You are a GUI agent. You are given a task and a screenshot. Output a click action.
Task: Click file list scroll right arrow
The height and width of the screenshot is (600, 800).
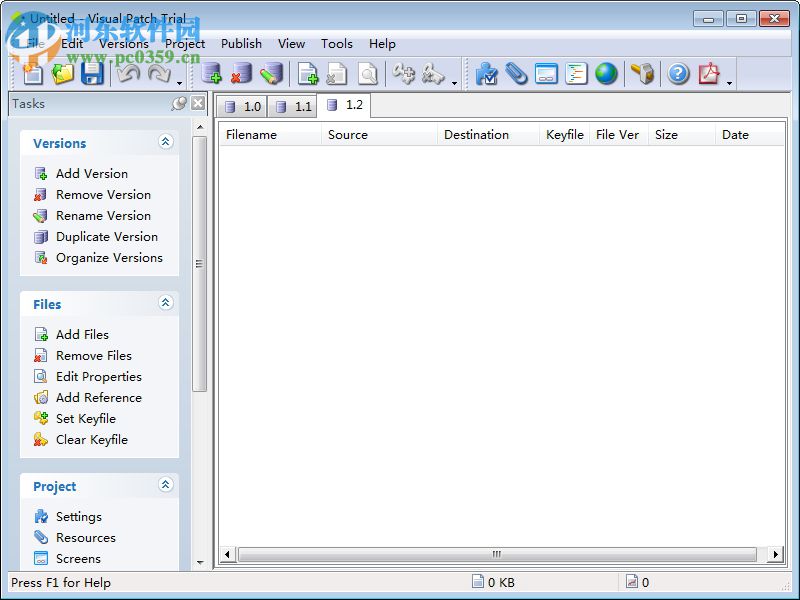(776, 554)
